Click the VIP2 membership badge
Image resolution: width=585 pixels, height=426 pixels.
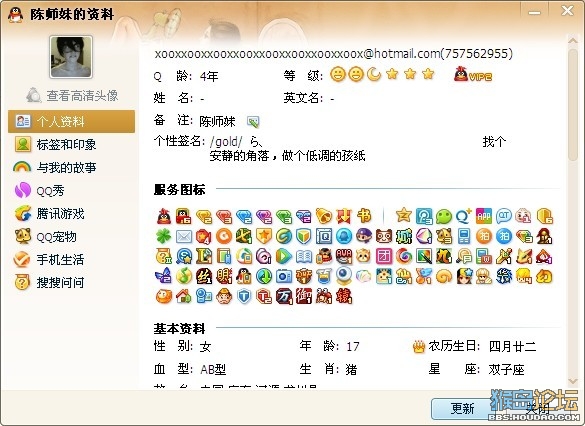pyautogui.click(x=473, y=74)
